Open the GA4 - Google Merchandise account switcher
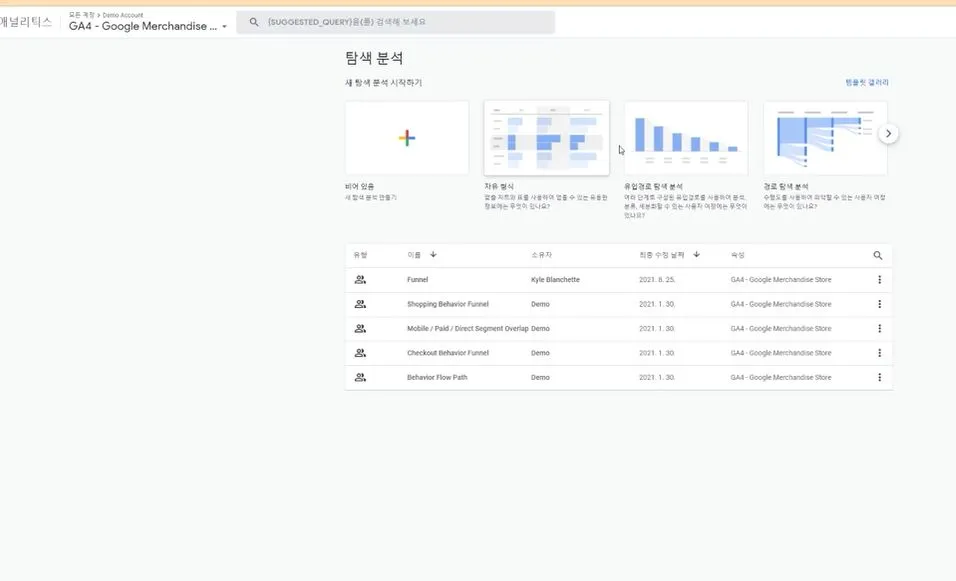 [x=145, y=25]
